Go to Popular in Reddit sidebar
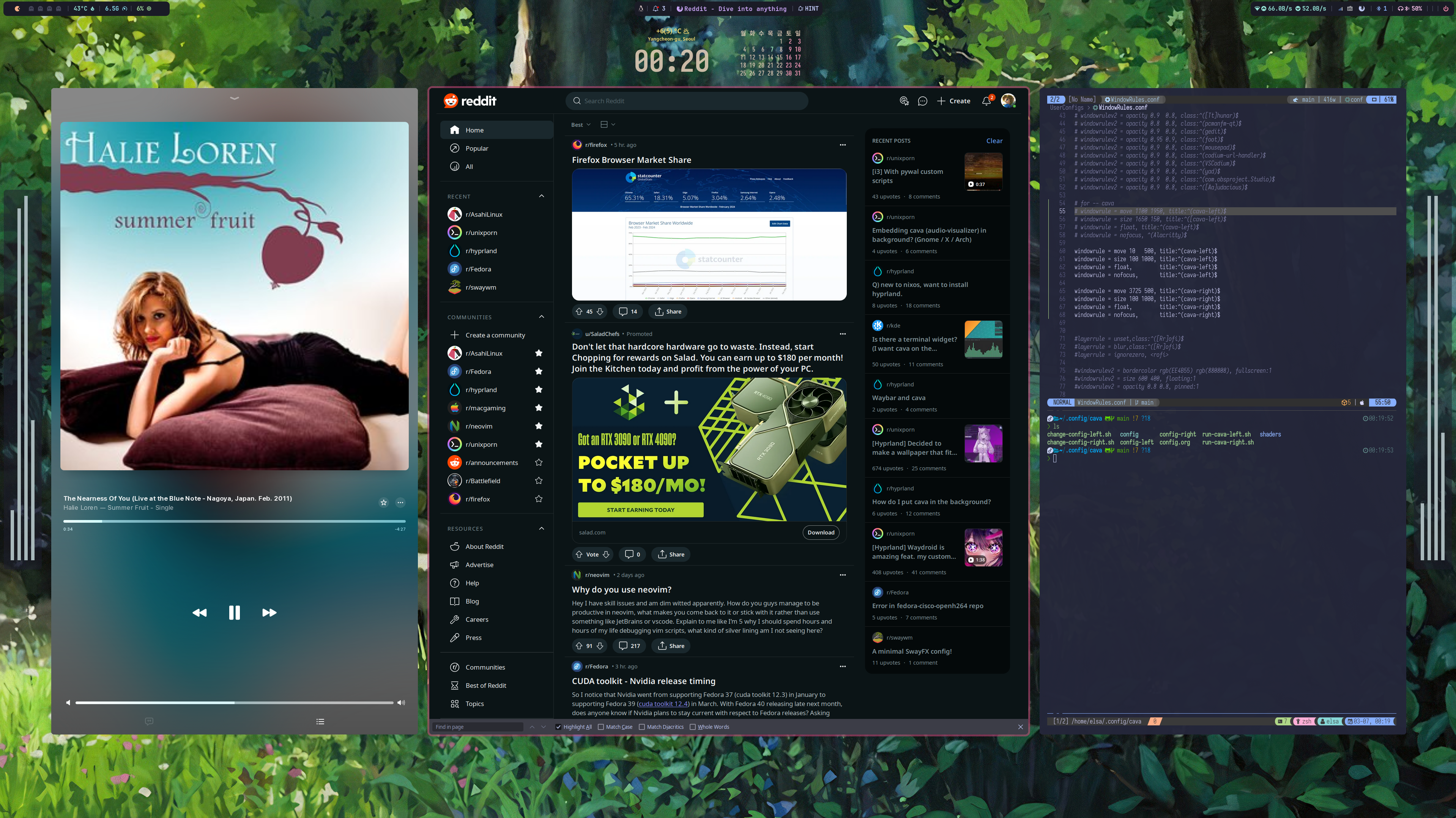Image resolution: width=1456 pixels, height=818 pixels. pos(476,148)
